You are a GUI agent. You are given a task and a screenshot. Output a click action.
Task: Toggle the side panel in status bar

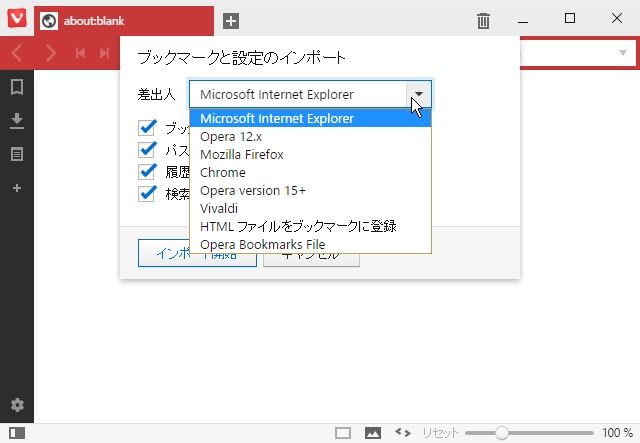pyautogui.click(x=17, y=433)
